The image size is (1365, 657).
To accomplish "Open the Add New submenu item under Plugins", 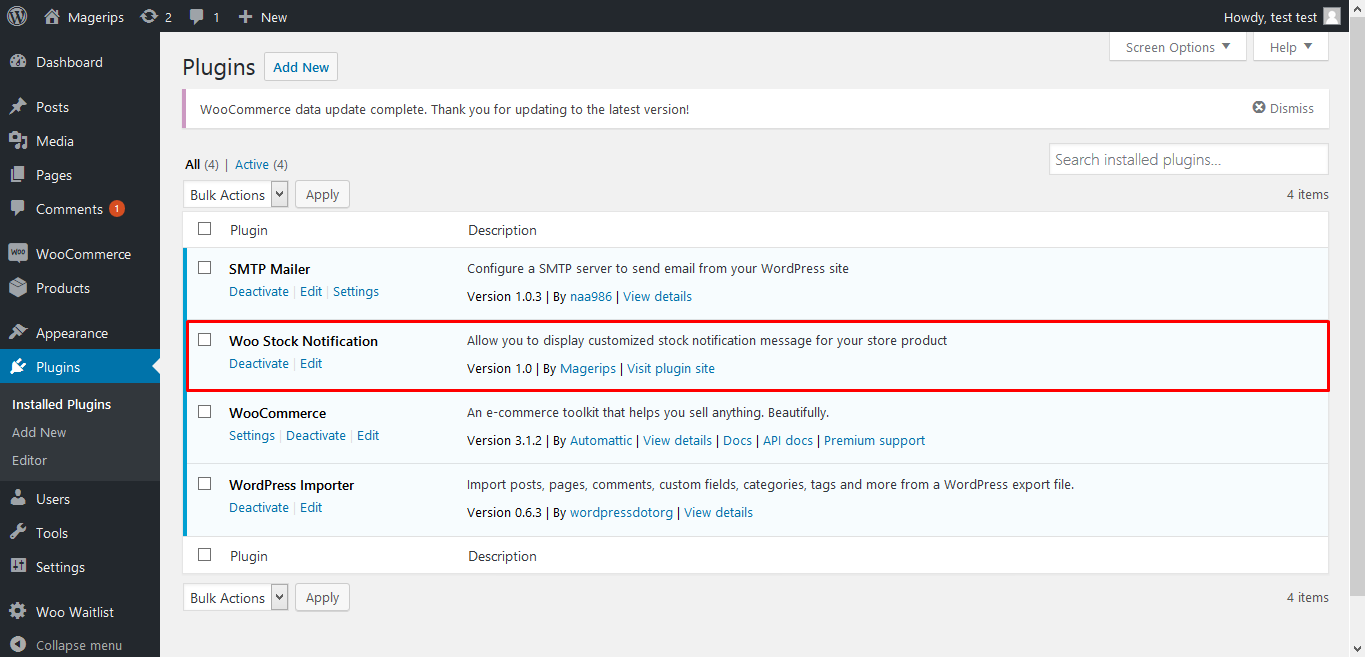I will (39, 432).
